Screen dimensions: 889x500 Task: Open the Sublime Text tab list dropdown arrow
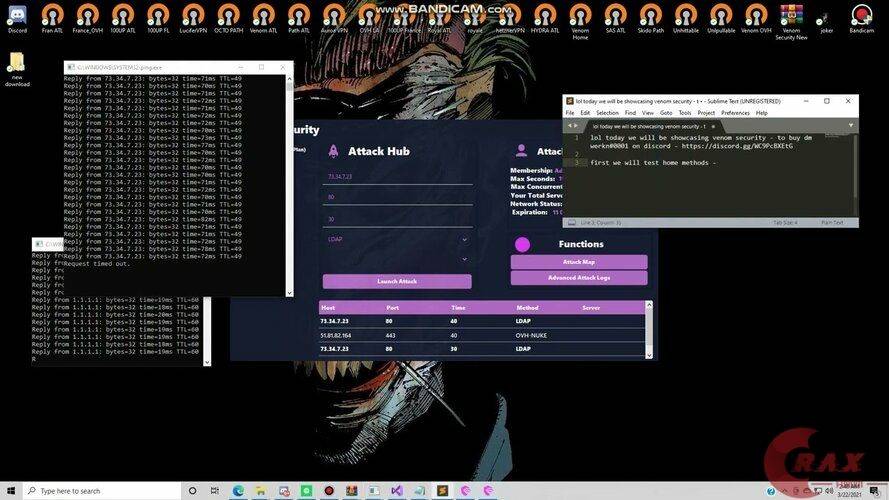(850, 126)
